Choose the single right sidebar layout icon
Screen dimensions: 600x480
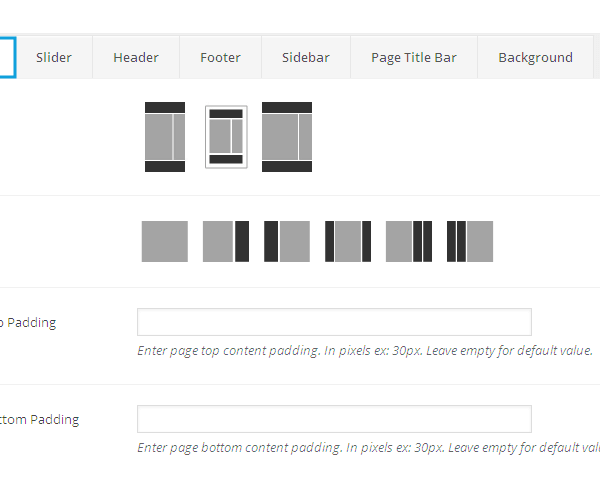click(x=226, y=241)
